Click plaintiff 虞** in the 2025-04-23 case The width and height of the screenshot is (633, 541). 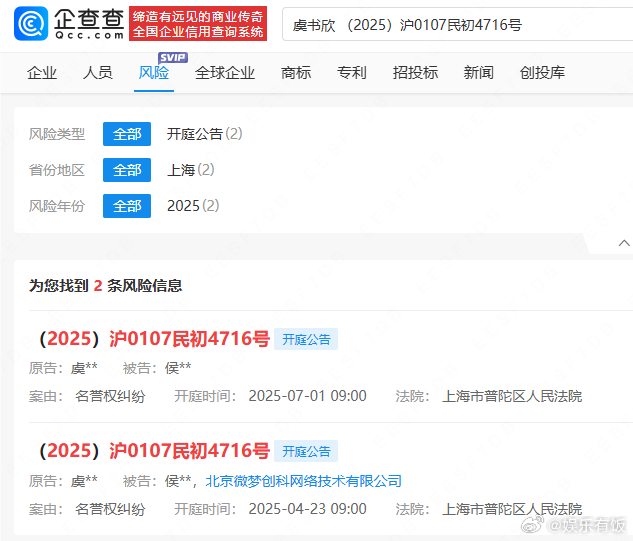84,481
